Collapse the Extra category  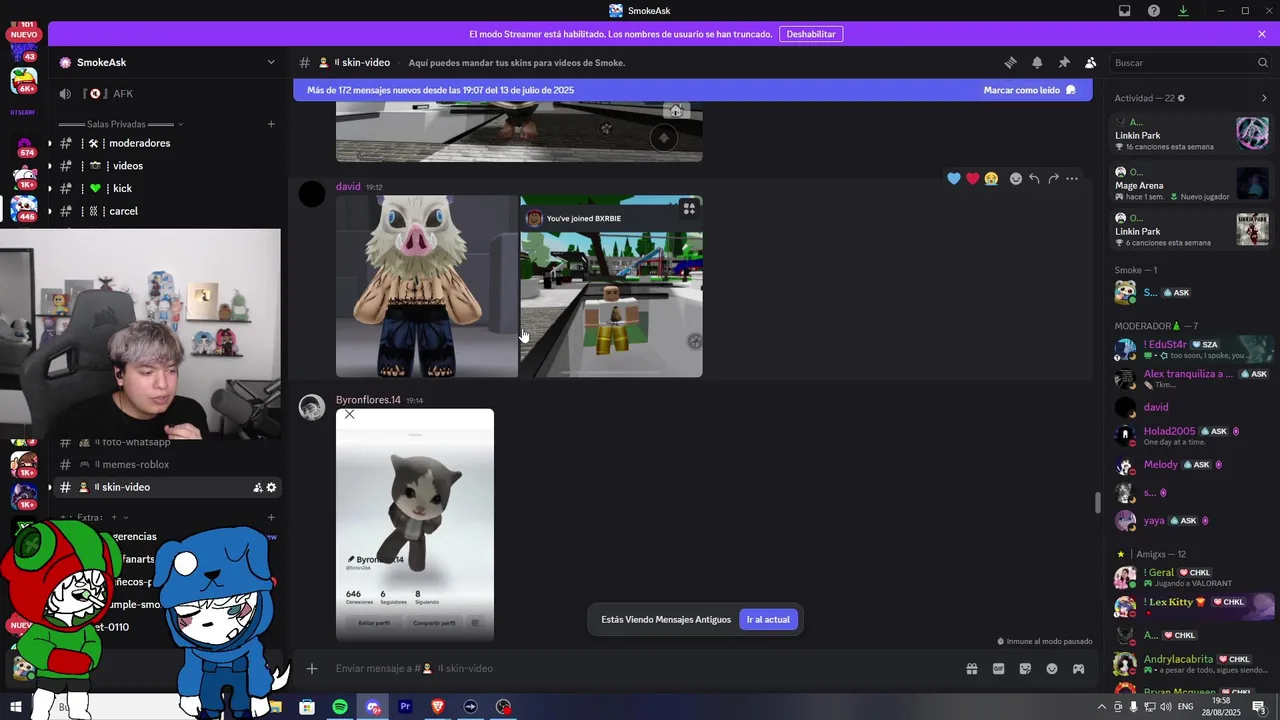tap(95, 517)
